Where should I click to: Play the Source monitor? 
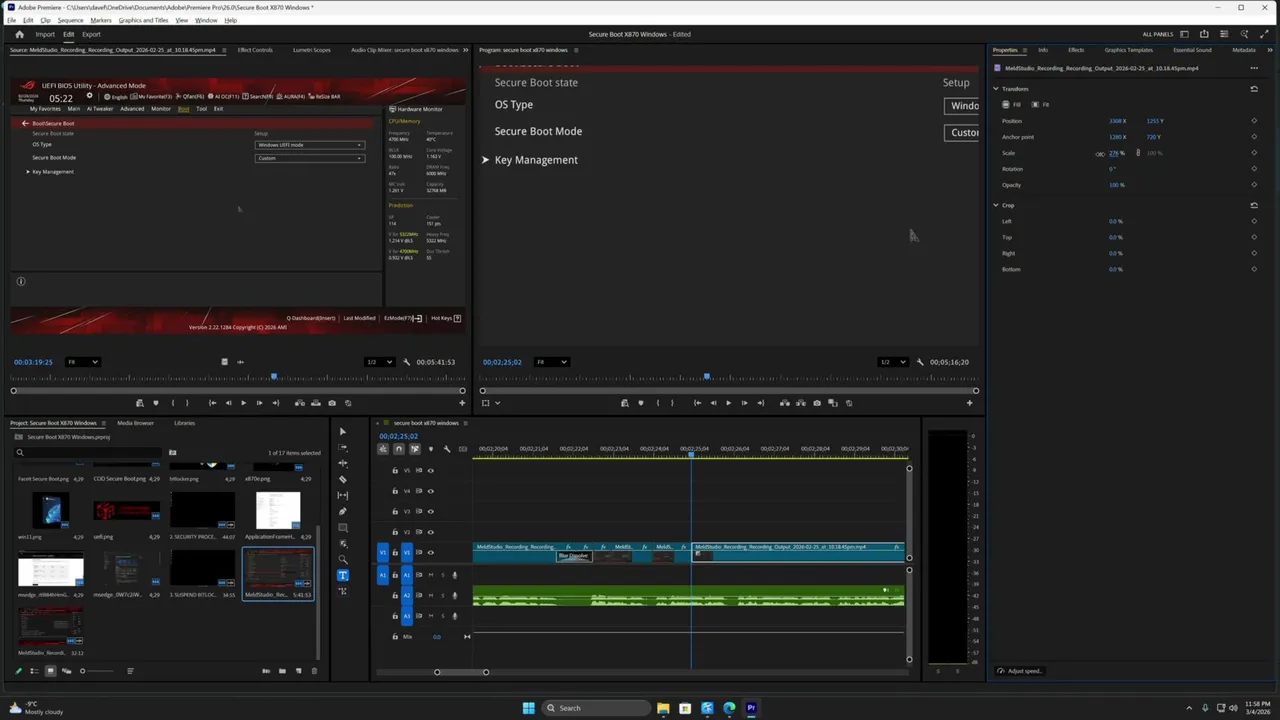pos(243,403)
